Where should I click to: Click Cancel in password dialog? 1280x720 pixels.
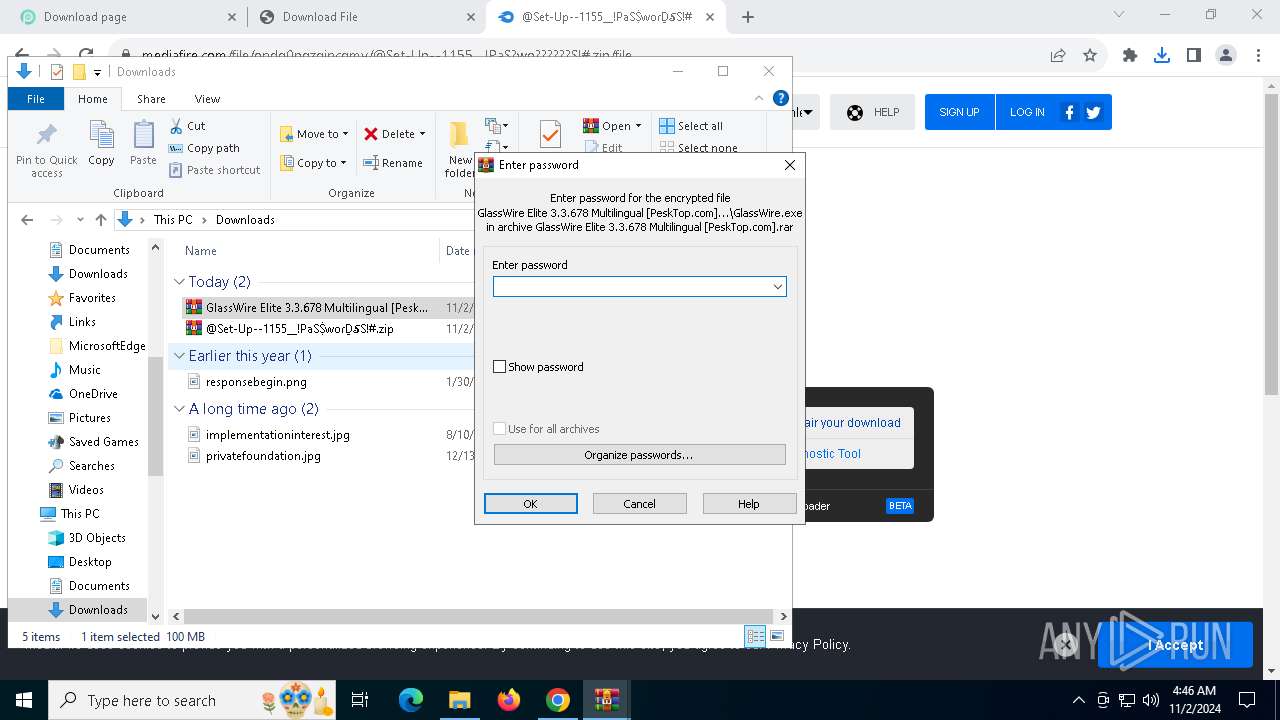tap(640, 504)
